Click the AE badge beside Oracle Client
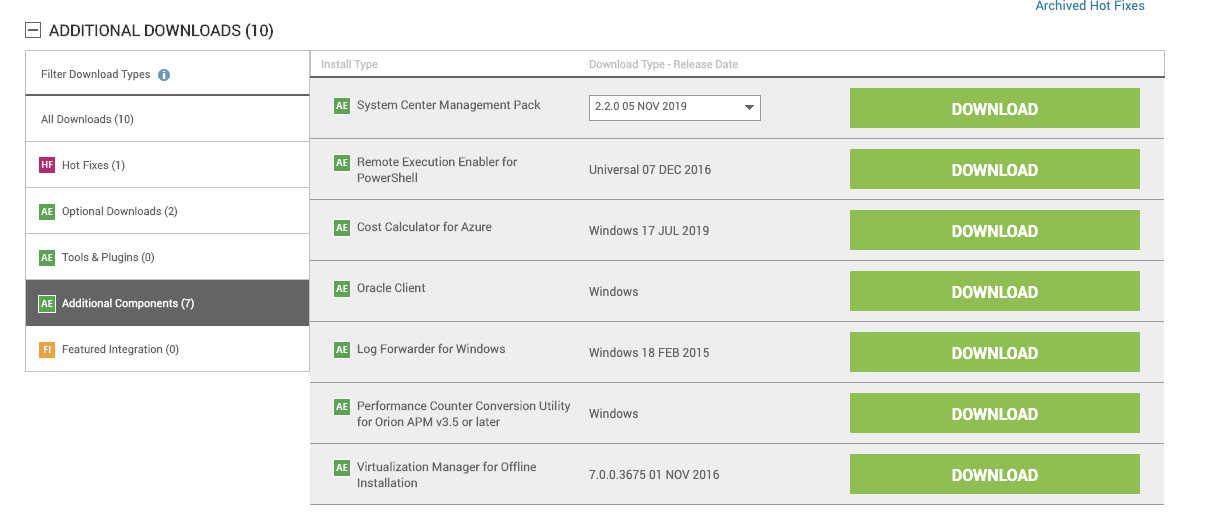1207x529 pixels. 342,288
